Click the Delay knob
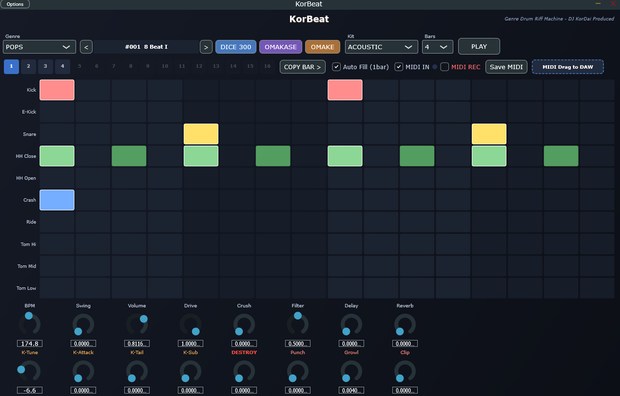This screenshot has height=396, width=620. [x=351, y=324]
